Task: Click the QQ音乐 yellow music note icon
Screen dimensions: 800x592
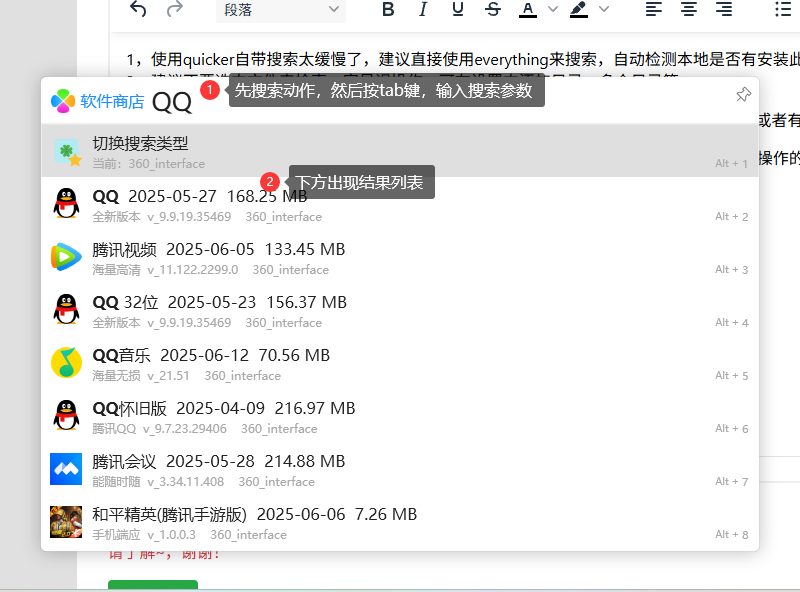Action: pos(66,363)
